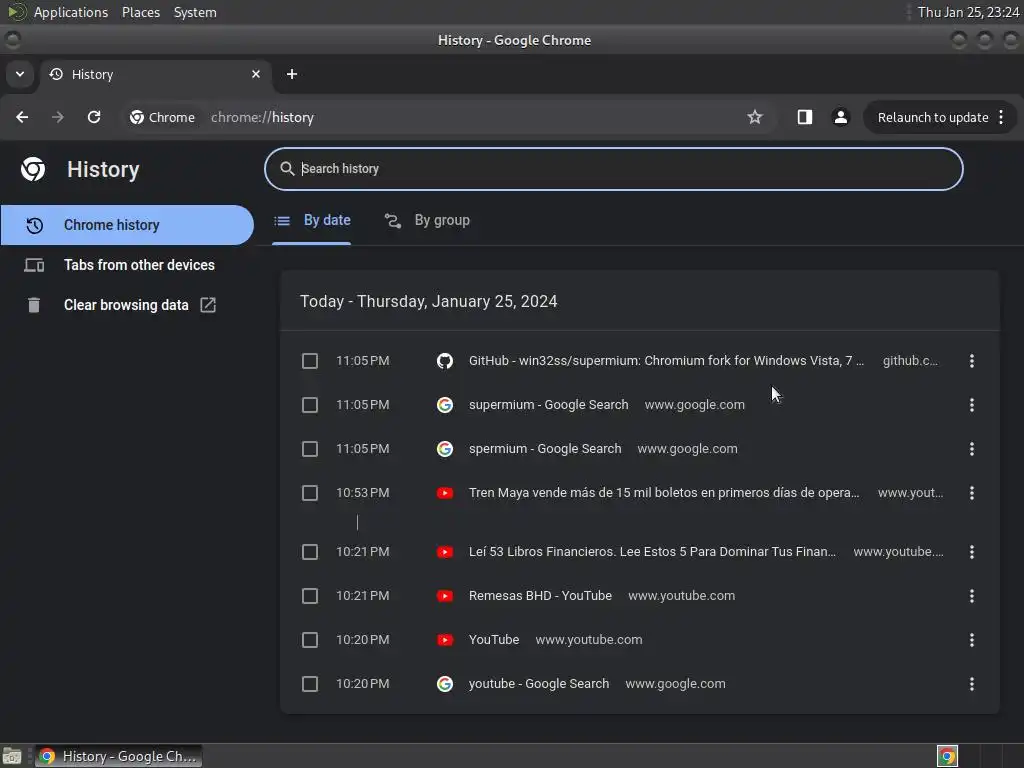Open more actions for the 10:20 PM YouTube entry
This screenshot has height=768, width=1024.
(972, 640)
